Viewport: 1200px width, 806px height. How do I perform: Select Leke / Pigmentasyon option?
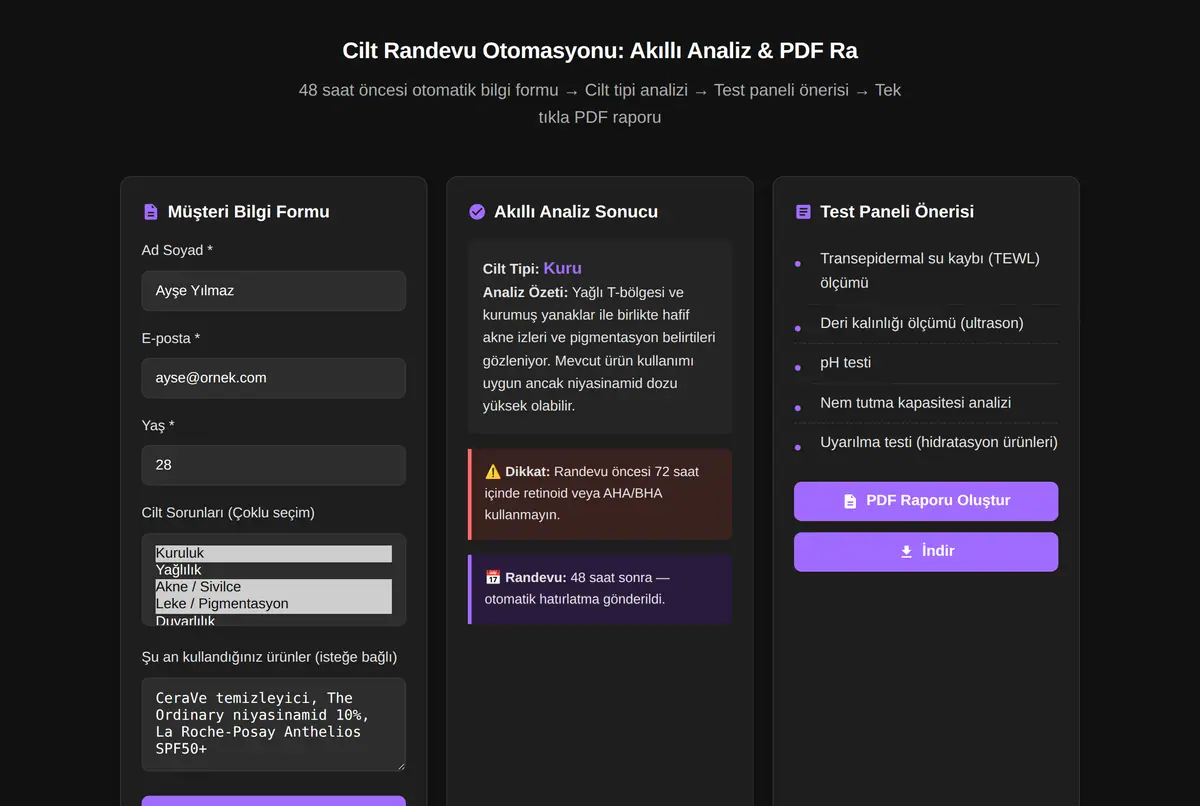pyautogui.click(x=273, y=604)
